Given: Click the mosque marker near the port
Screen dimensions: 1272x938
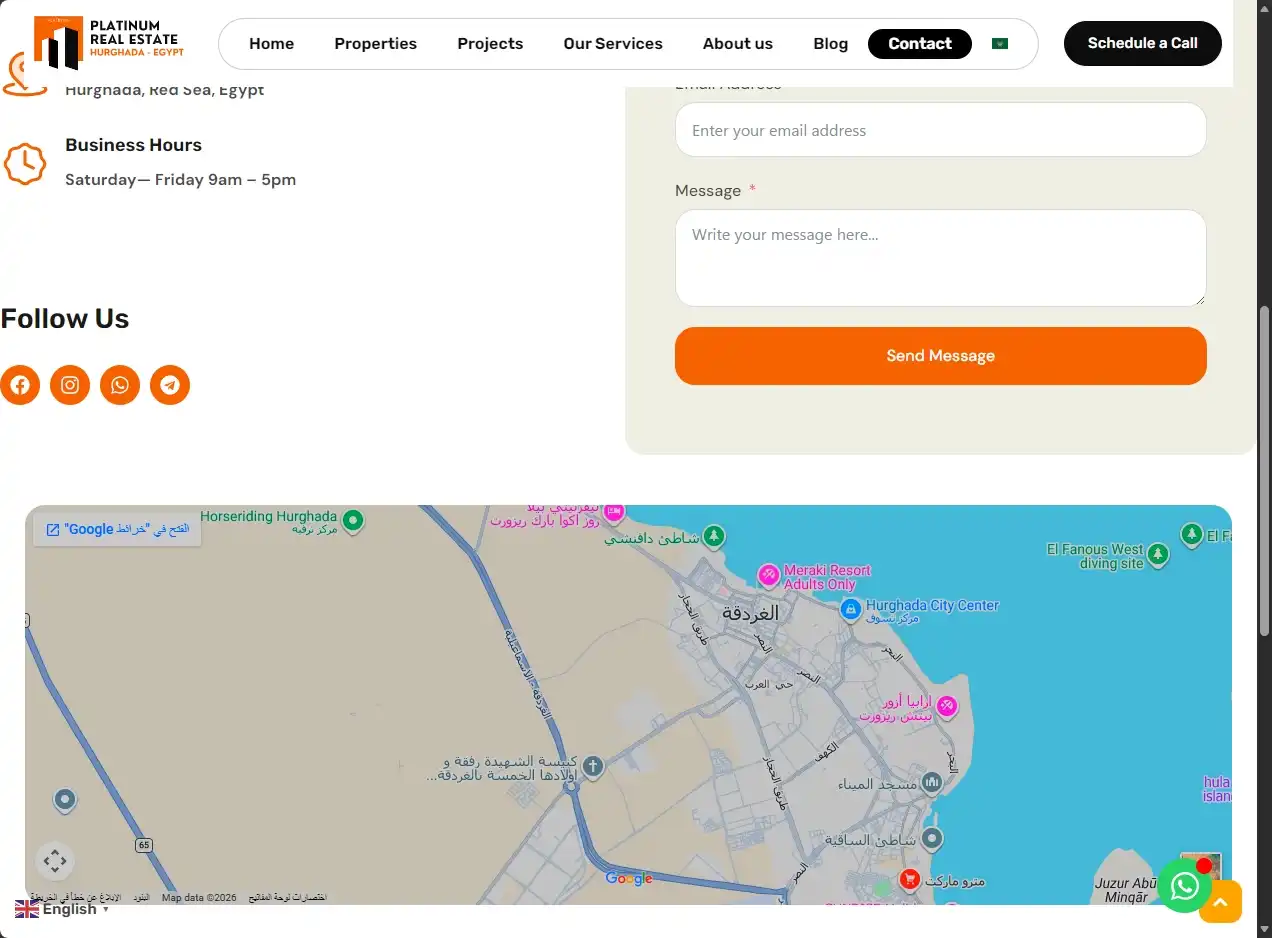Looking at the screenshot, I should click(x=932, y=781).
